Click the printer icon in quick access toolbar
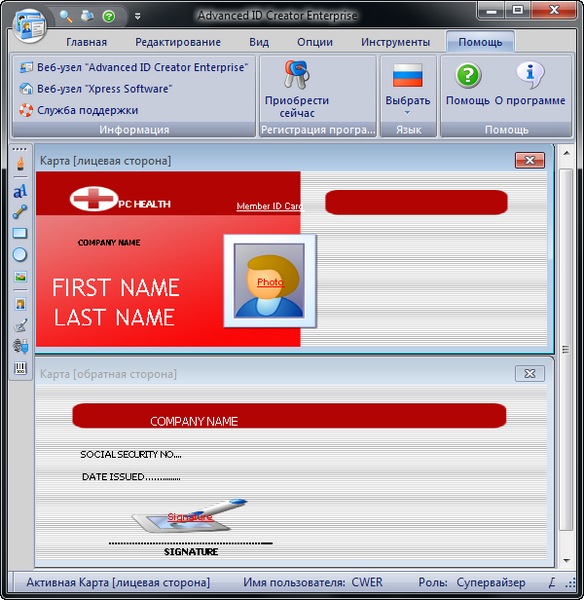The height and width of the screenshot is (600, 584). pos(87,16)
